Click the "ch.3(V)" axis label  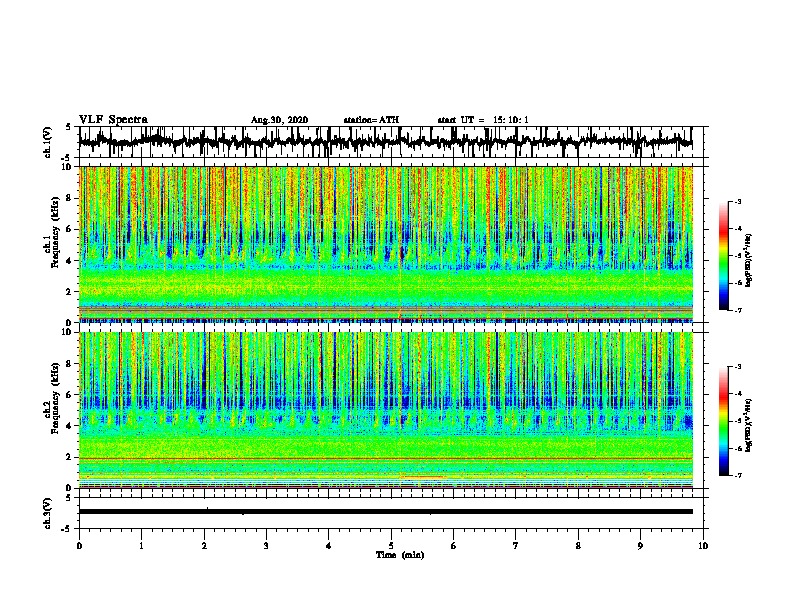pyautogui.click(x=48, y=513)
